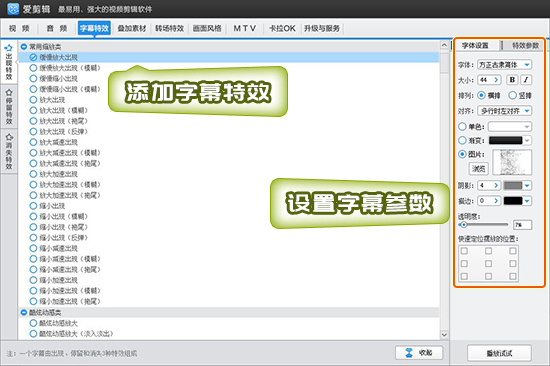Select the 单色 fill option
Image resolution: width=550 pixels, height=366 pixels.
pyautogui.click(x=462, y=126)
